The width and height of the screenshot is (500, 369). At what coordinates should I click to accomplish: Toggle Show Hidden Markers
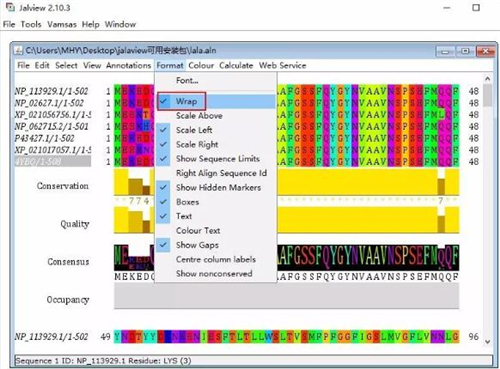click(216, 187)
